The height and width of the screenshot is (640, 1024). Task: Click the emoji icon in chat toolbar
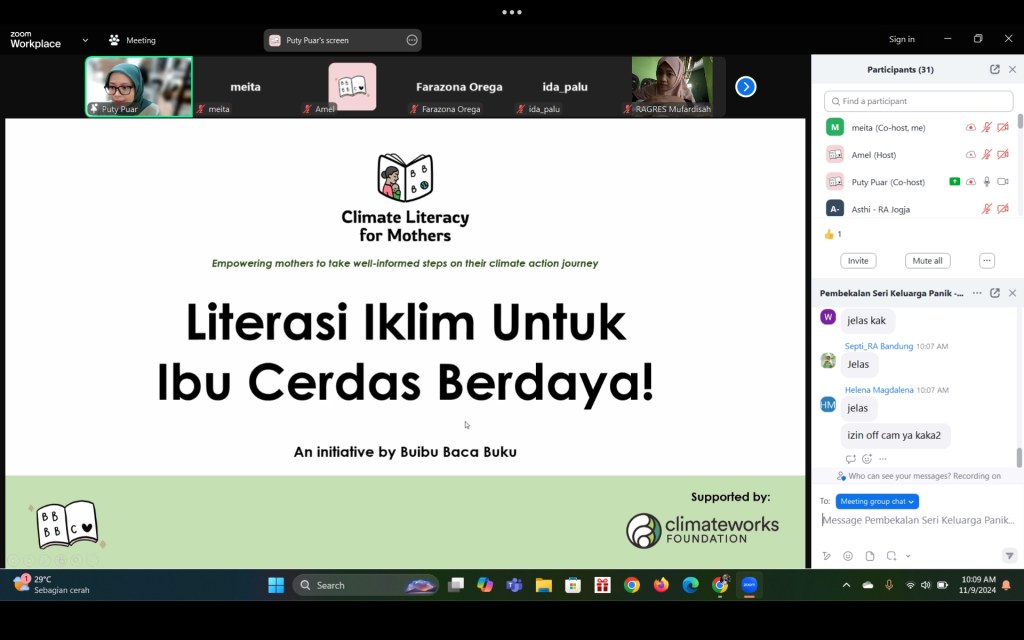[x=848, y=556]
